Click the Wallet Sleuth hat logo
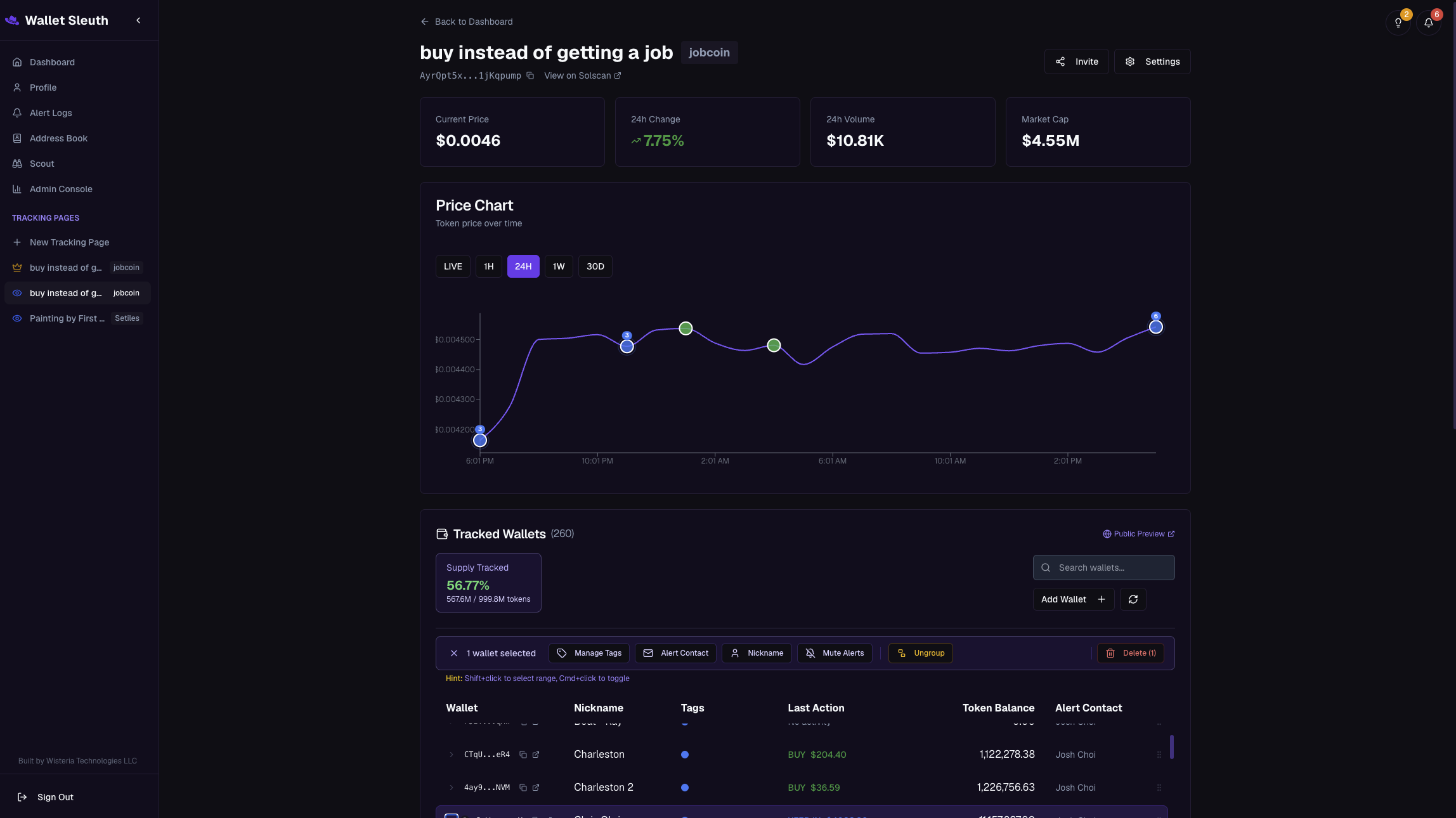Screen dimensions: 1456x818 (12, 20)
